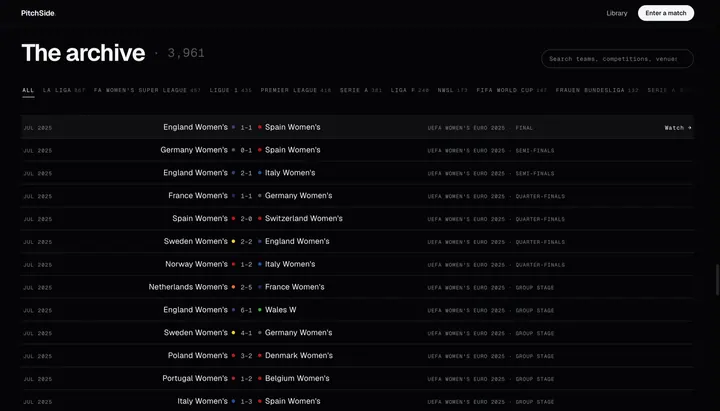Open France Women's 1-1 Germany Women's match
The image size is (720, 411).
point(357,196)
